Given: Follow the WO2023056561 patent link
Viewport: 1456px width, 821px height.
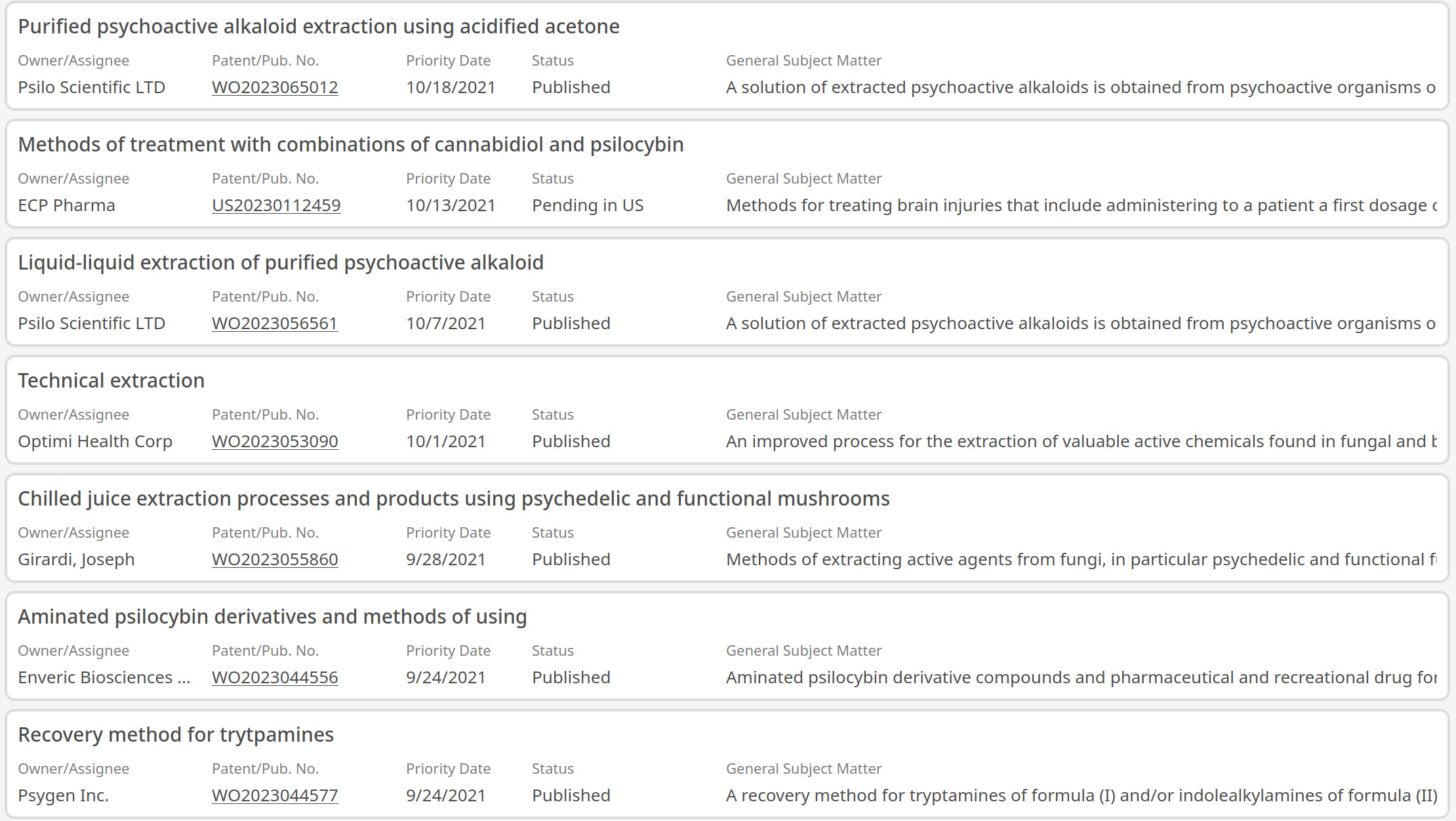Looking at the screenshot, I should (275, 323).
